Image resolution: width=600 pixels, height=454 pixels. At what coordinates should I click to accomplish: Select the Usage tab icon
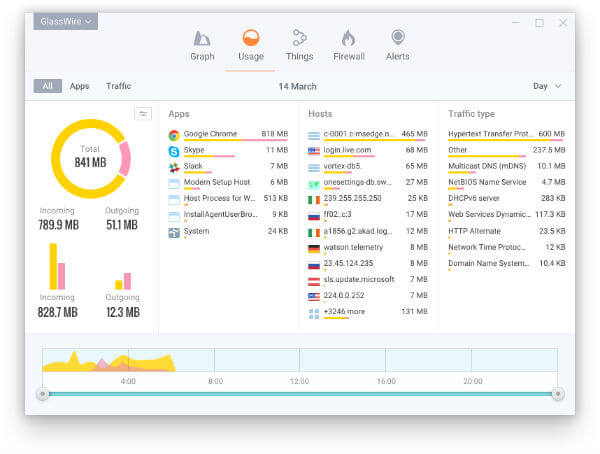[x=251, y=39]
